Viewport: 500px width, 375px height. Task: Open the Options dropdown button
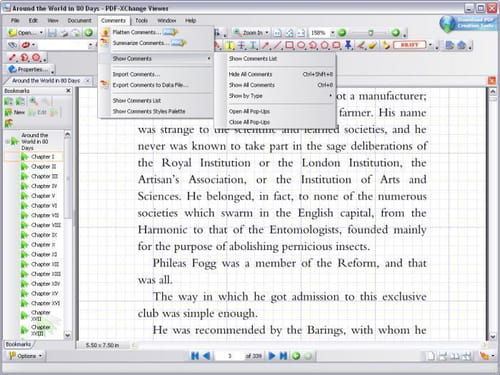click(x=25, y=356)
